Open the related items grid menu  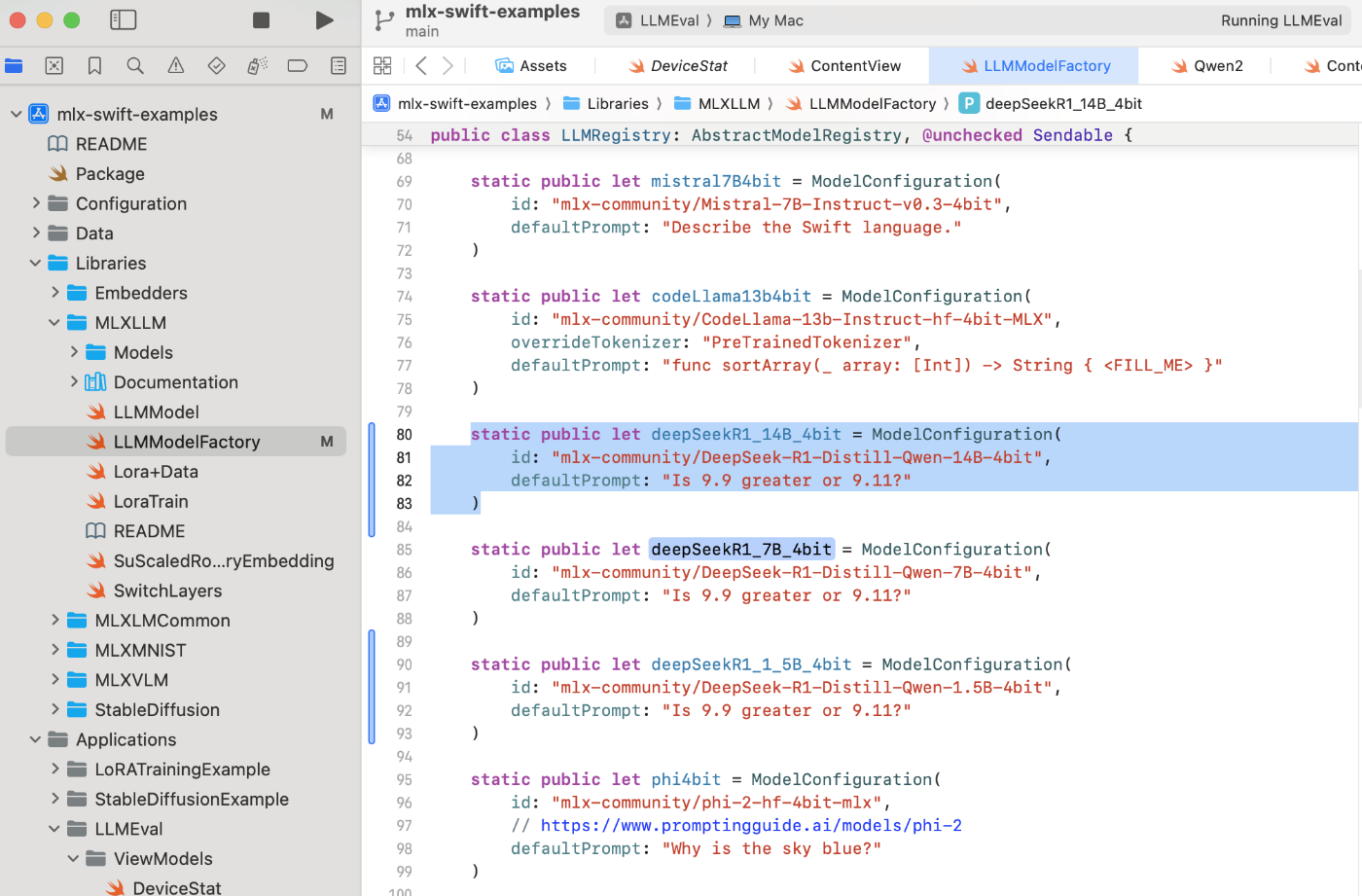382,65
